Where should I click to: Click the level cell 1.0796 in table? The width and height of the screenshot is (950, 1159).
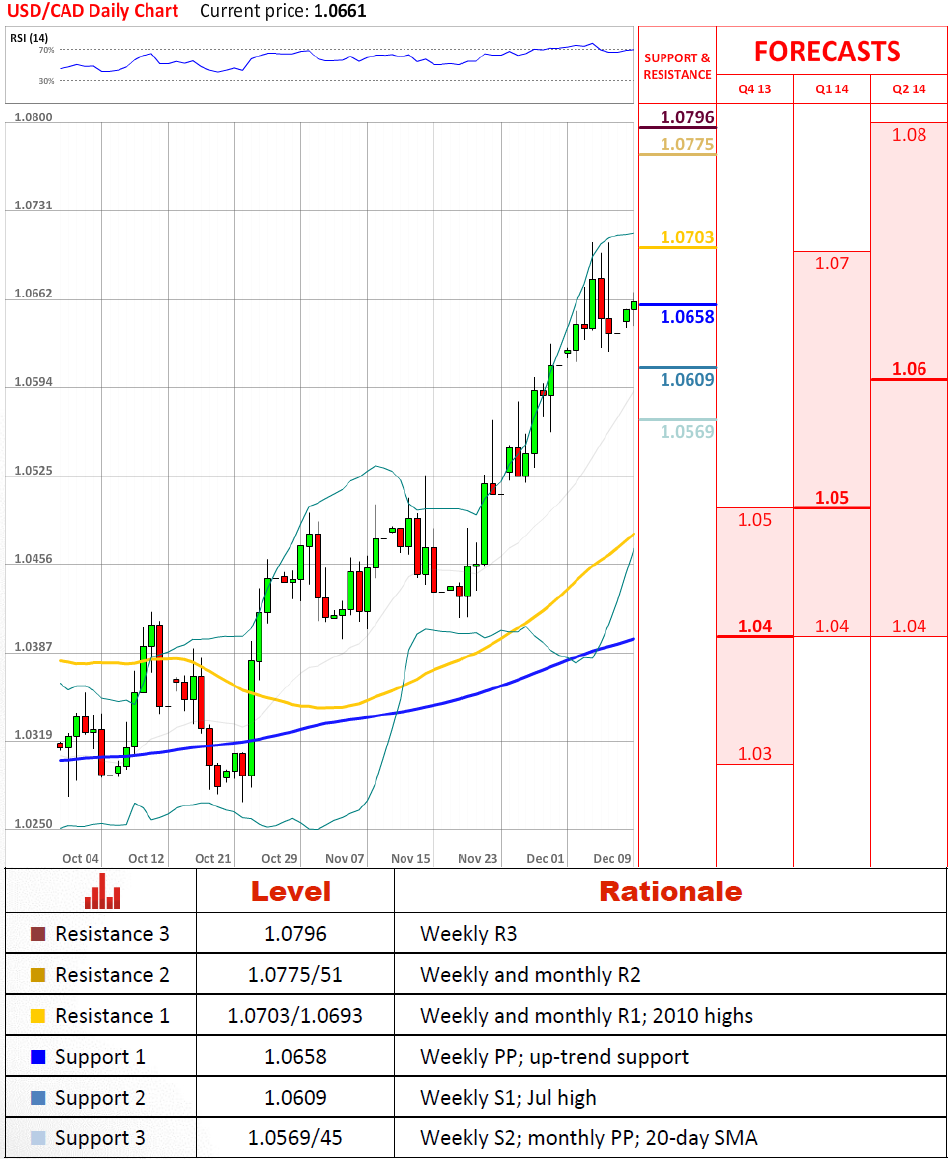[295, 934]
